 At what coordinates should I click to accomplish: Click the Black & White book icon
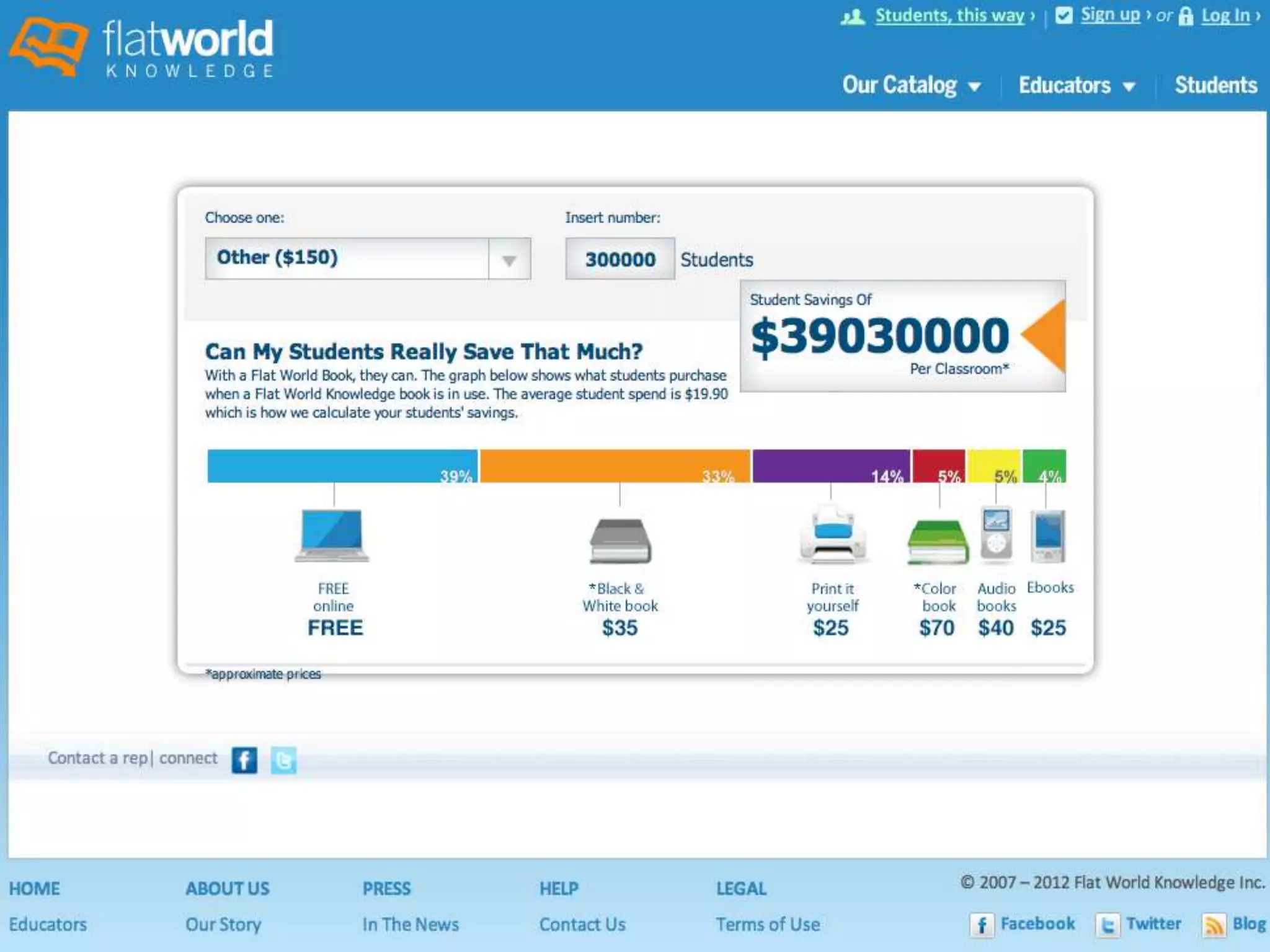(x=620, y=541)
